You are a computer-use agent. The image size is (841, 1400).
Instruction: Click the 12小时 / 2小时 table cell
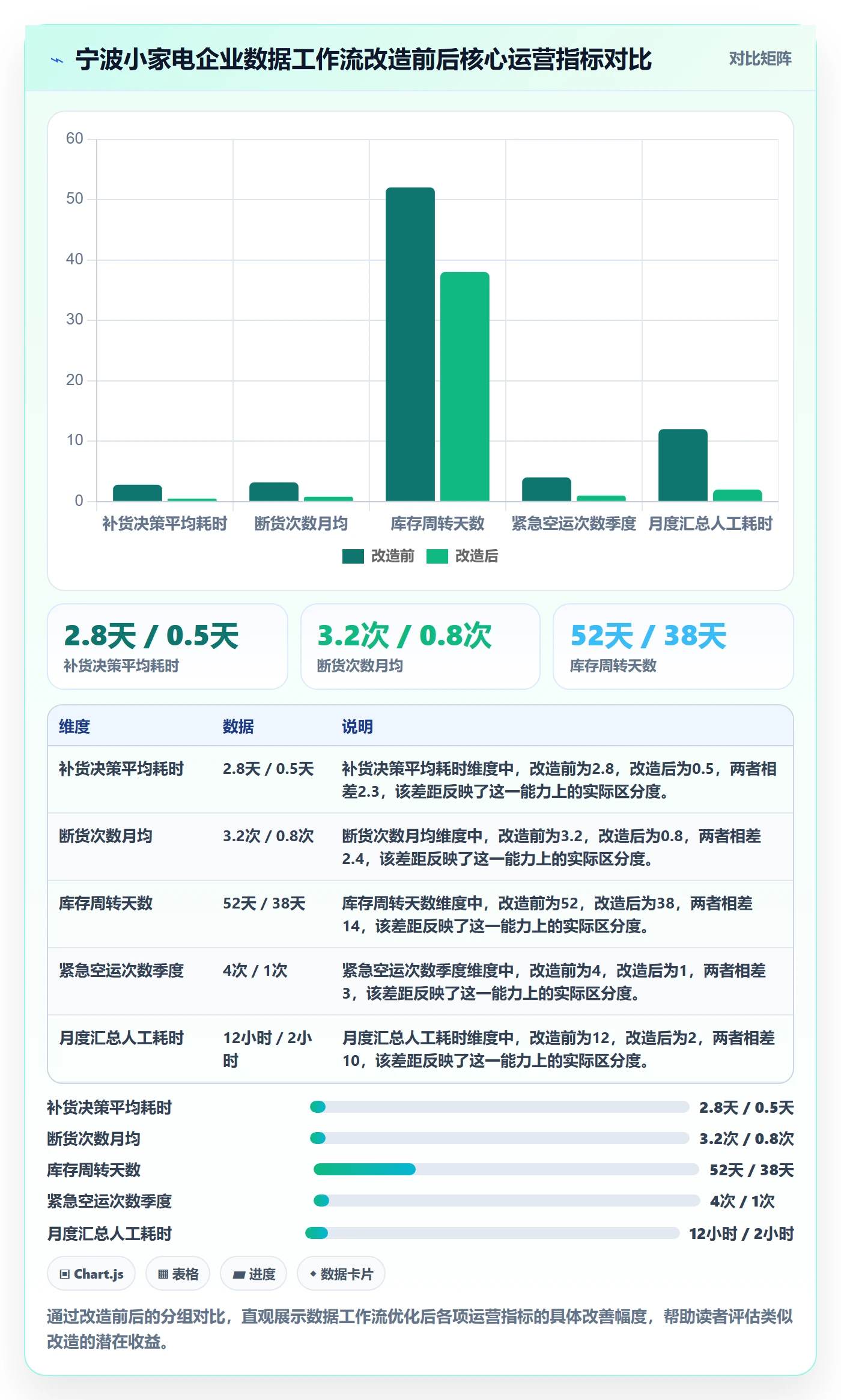point(268,1049)
